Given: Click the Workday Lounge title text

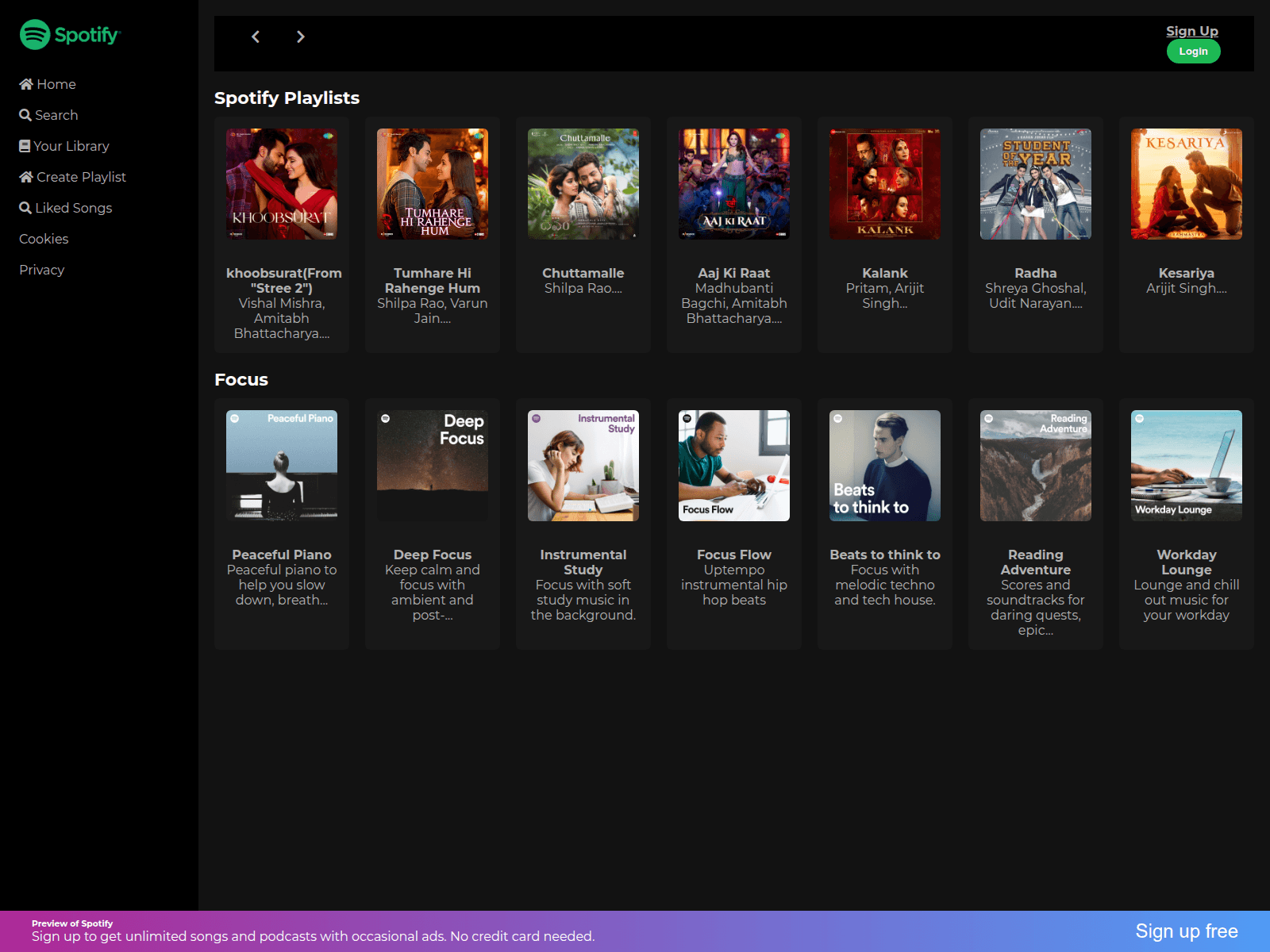Looking at the screenshot, I should (1187, 562).
